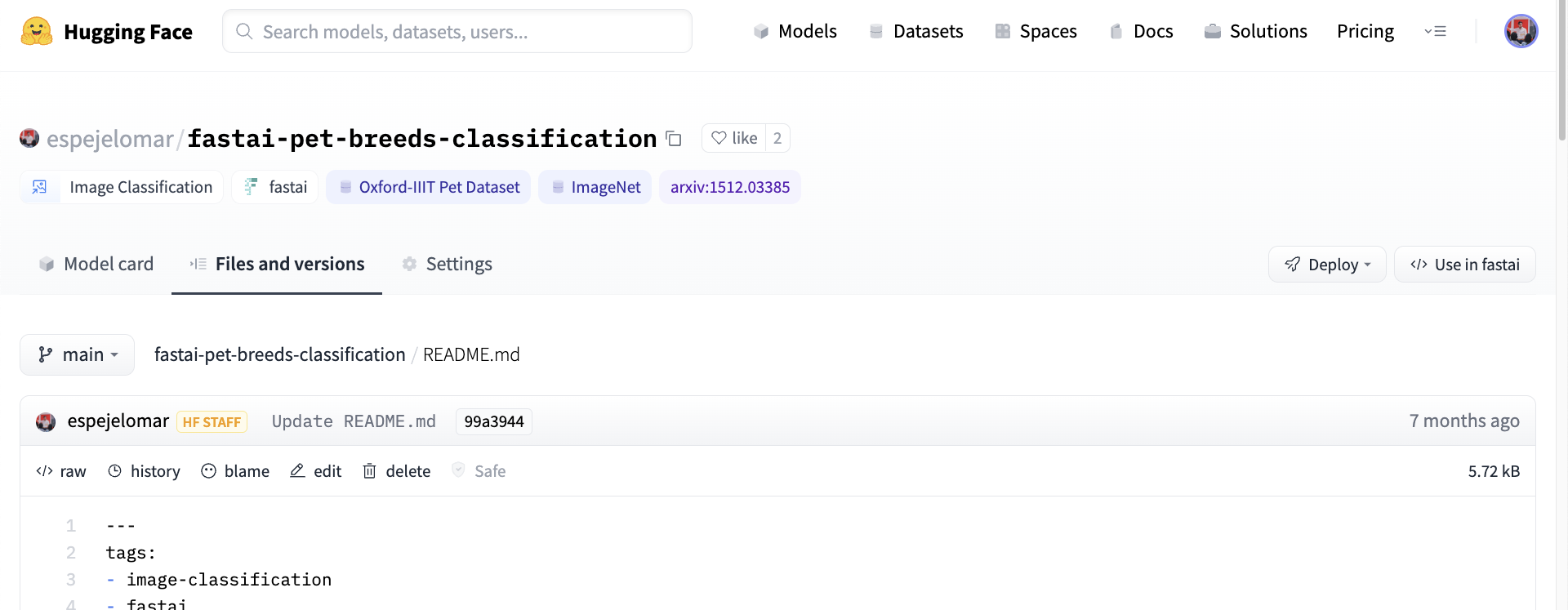Screen dimensions: 1568x610
Task: Click the Use in fastai button
Action: point(1465,265)
